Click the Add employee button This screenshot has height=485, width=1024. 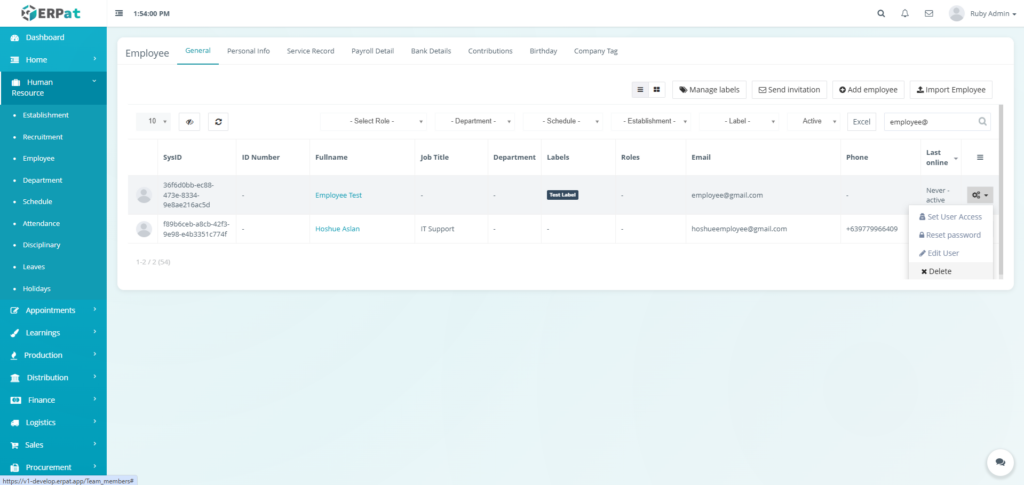point(870,90)
